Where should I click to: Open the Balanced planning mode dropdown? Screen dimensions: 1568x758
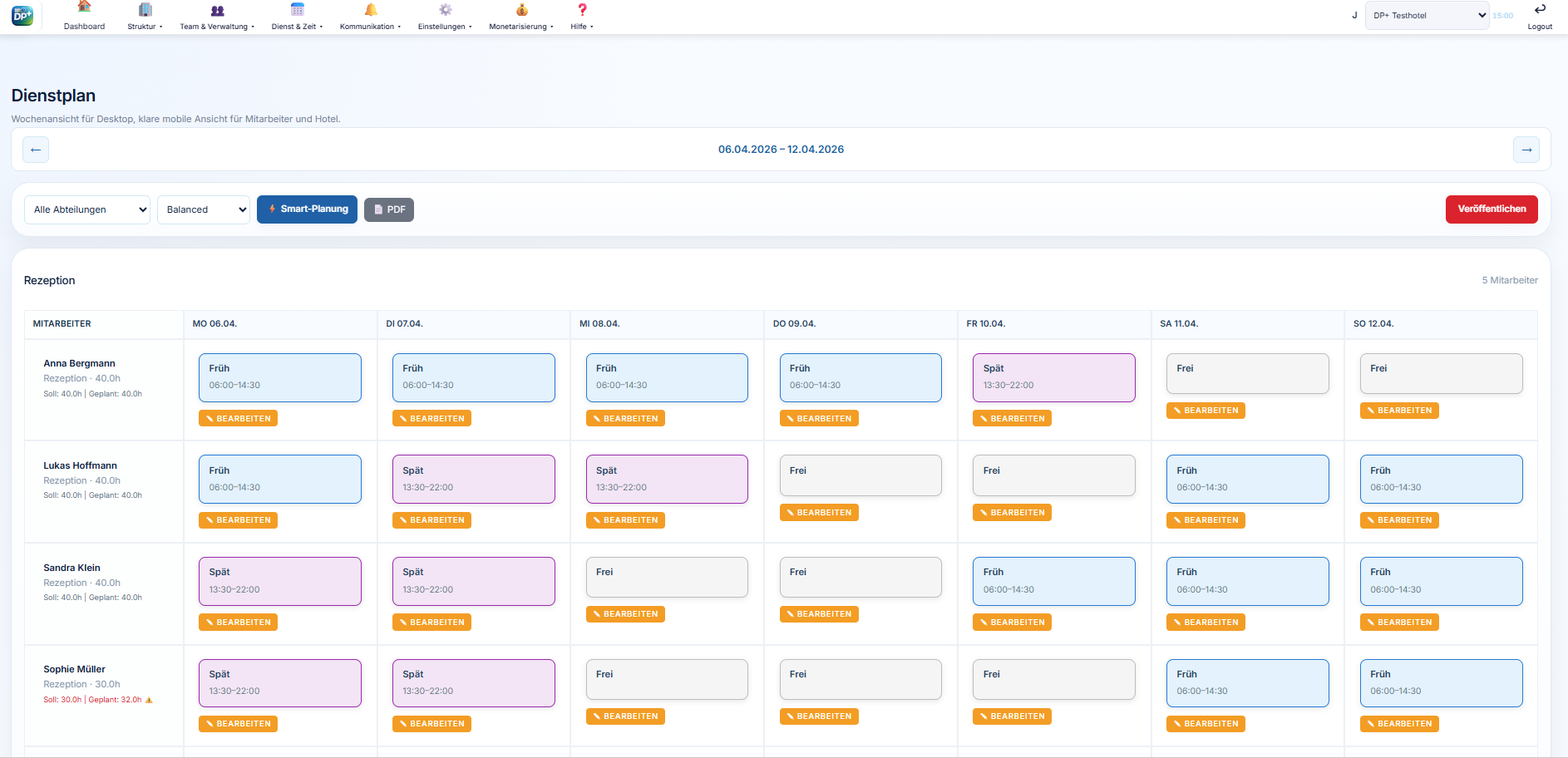pyautogui.click(x=204, y=209)
